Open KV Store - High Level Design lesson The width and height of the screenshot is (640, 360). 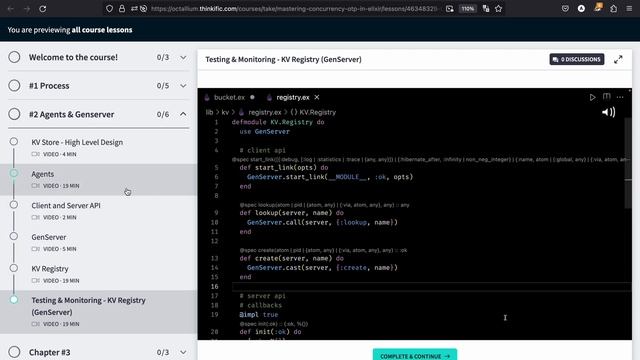point(77,142)
